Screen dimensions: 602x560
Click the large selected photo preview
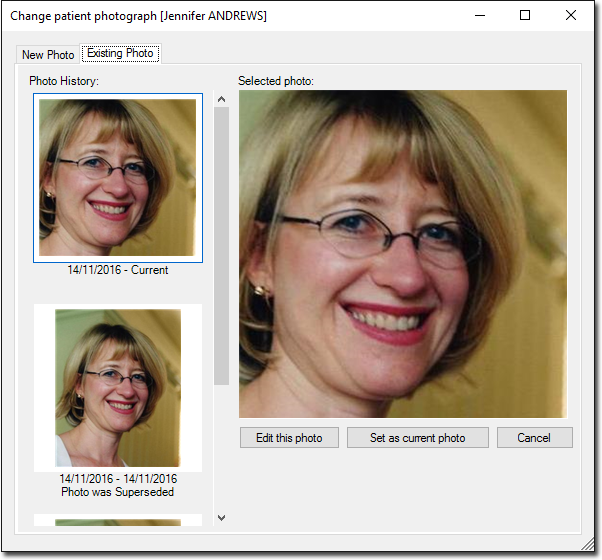click(x=403, y=254)
